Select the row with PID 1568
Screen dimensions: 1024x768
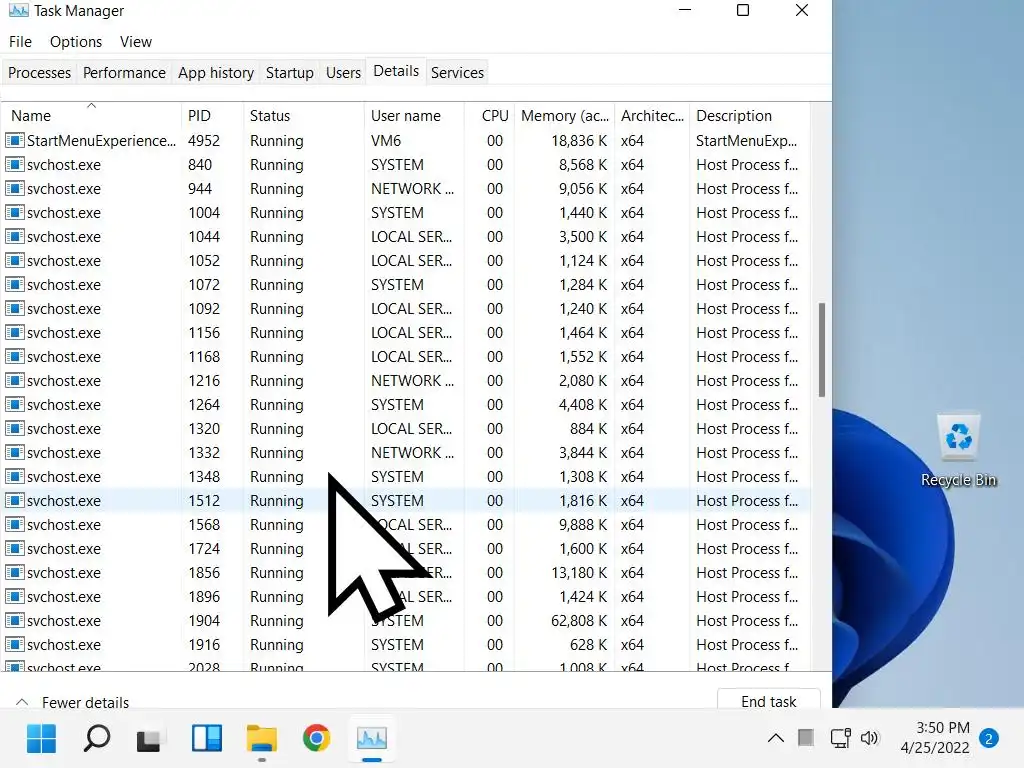point(405,524)
